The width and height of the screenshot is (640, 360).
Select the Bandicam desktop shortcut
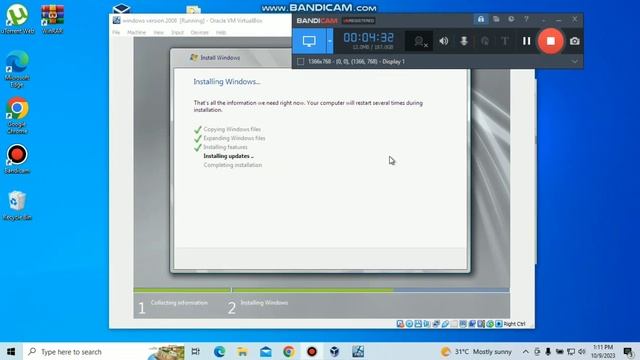tap(17, 159)
